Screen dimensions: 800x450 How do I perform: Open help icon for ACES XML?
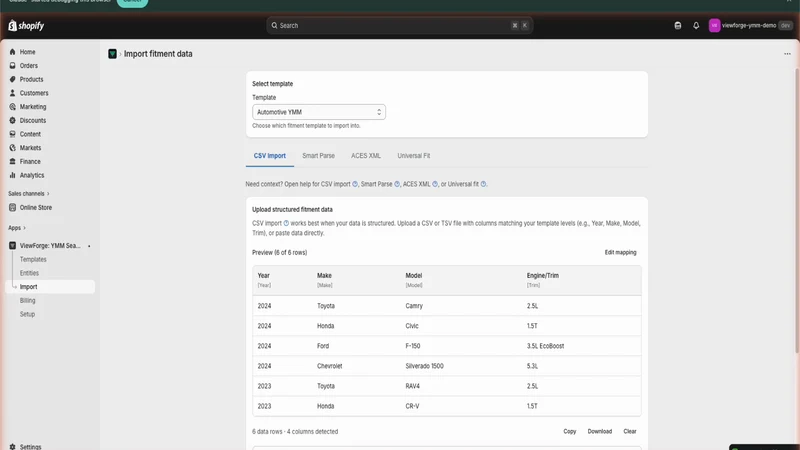[435, 184]
